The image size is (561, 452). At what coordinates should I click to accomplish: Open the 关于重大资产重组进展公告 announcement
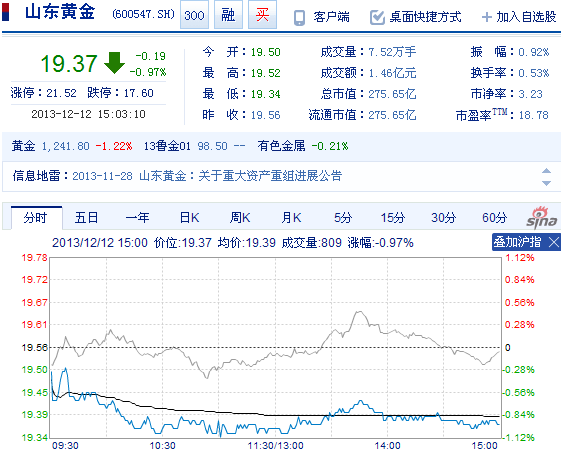click(x=270, y=176)
